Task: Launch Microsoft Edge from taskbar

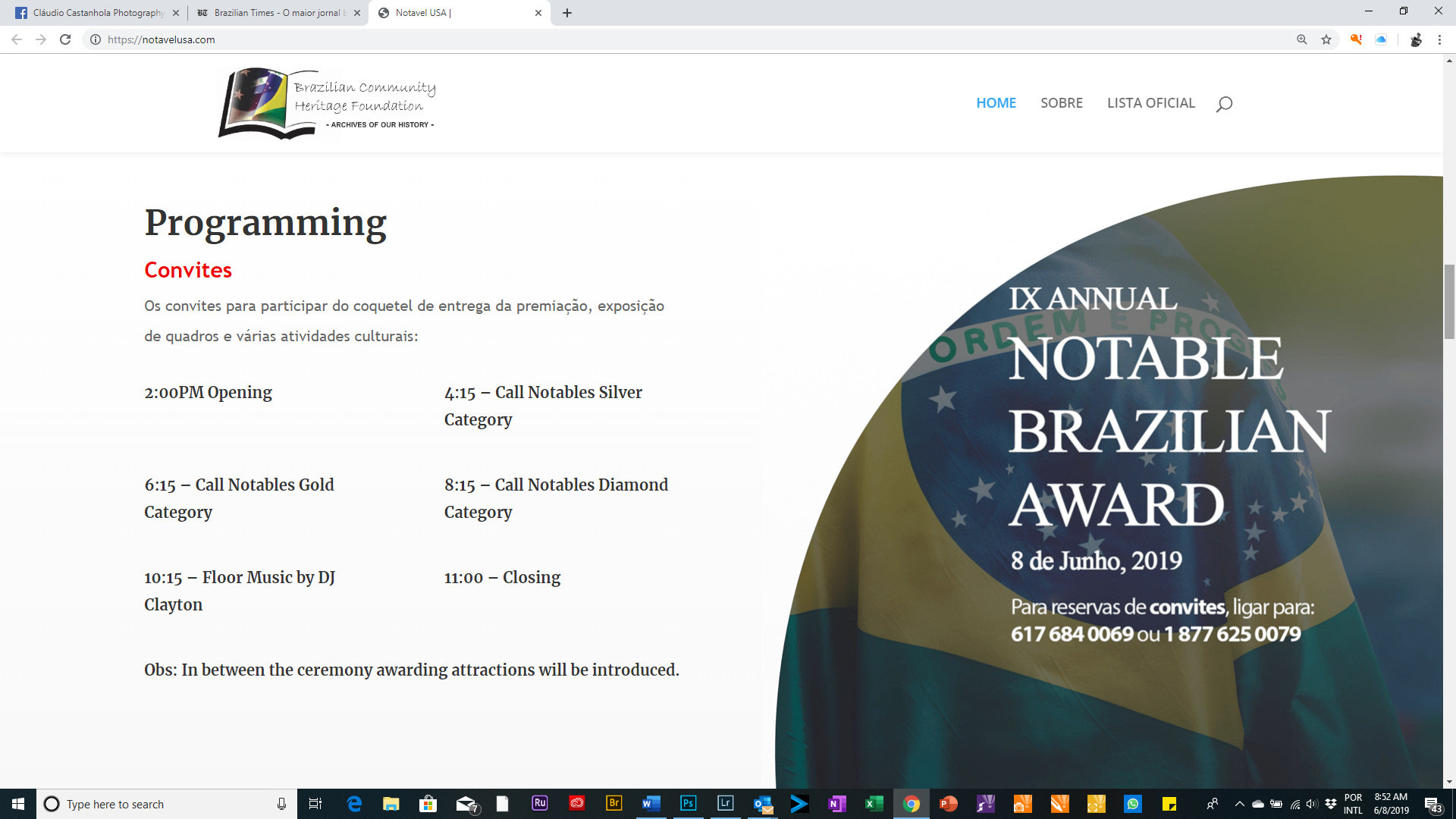Action: click(x=353, y=804)
